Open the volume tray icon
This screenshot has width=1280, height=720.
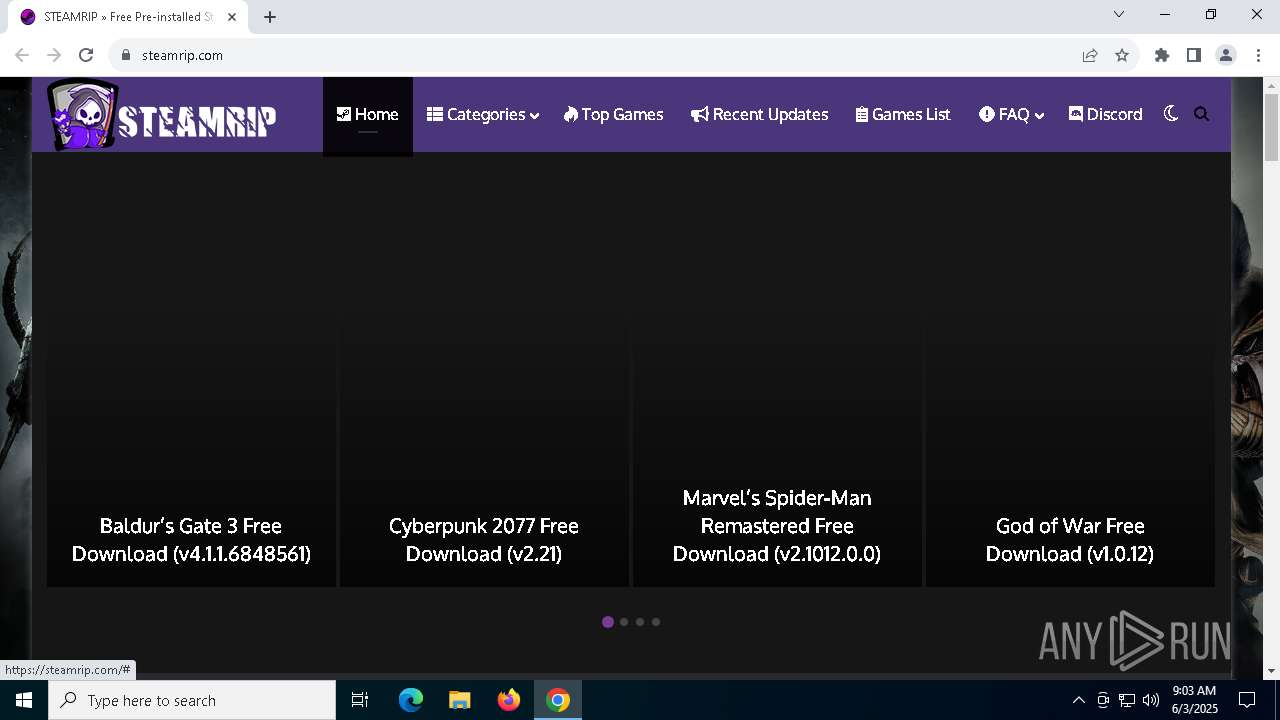pyautogui.click(x=1150, y=700)
